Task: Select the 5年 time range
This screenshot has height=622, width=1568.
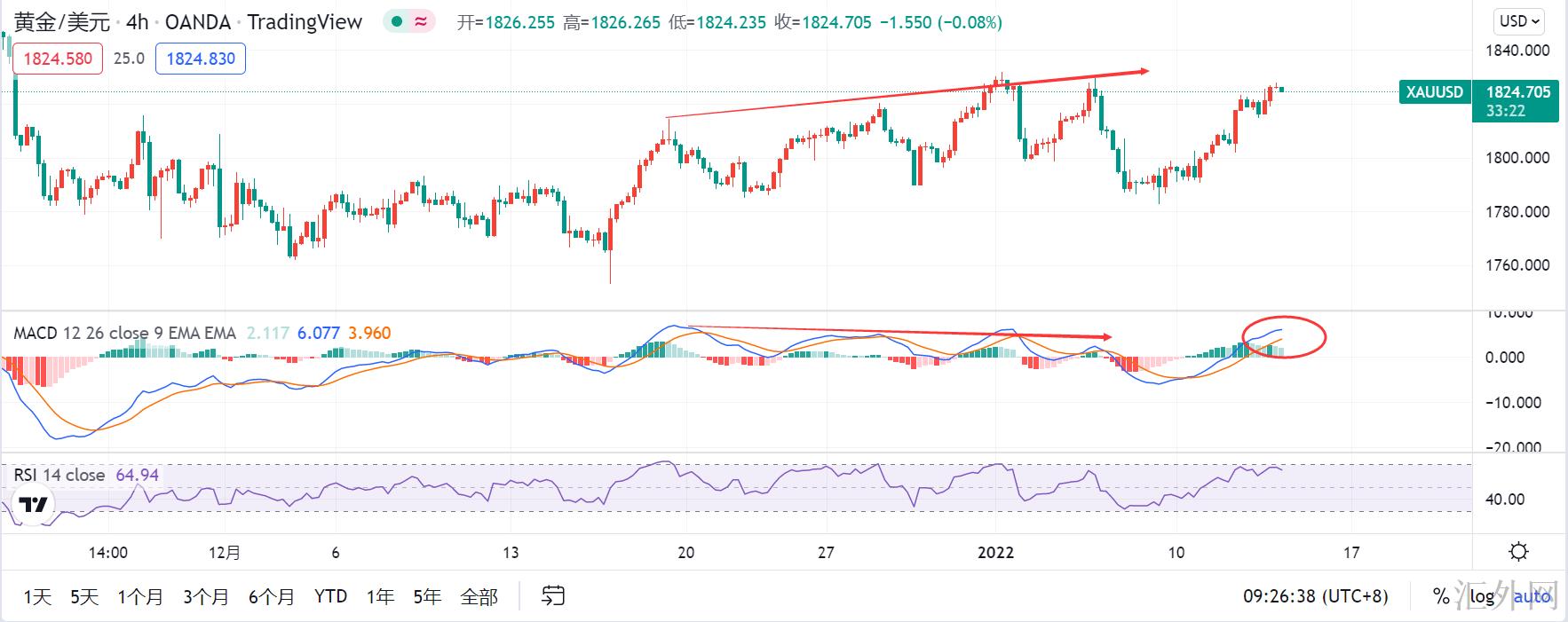Action: pos(427,596)
